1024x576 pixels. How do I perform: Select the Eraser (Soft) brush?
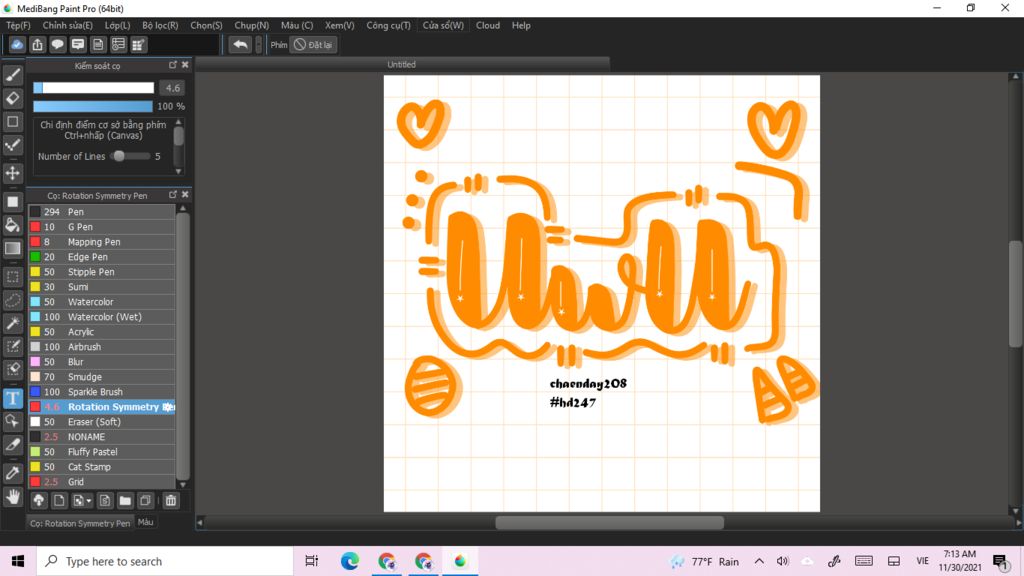(x=102, y=422)
